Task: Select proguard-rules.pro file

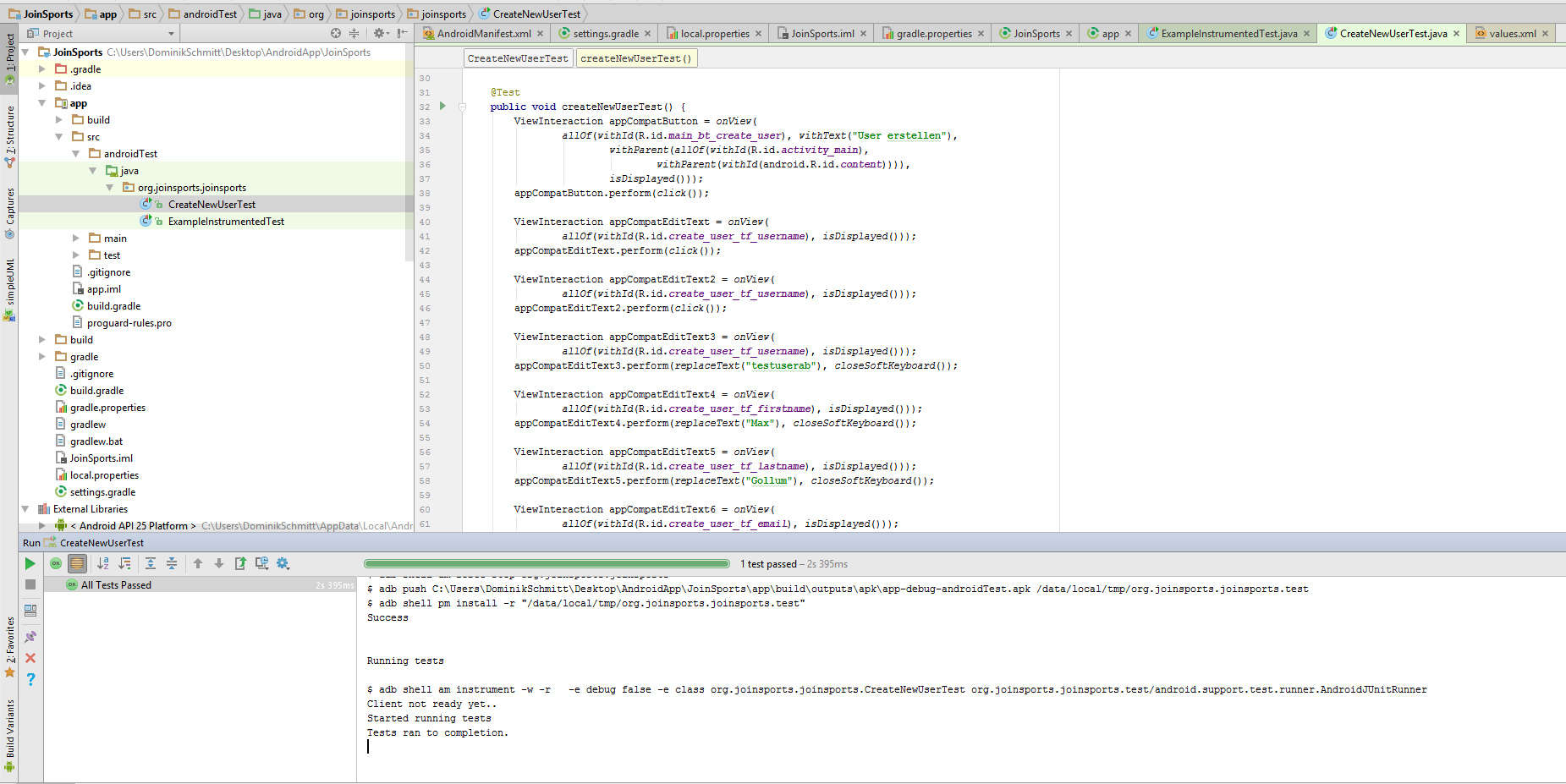Action: tap(129, 323)
